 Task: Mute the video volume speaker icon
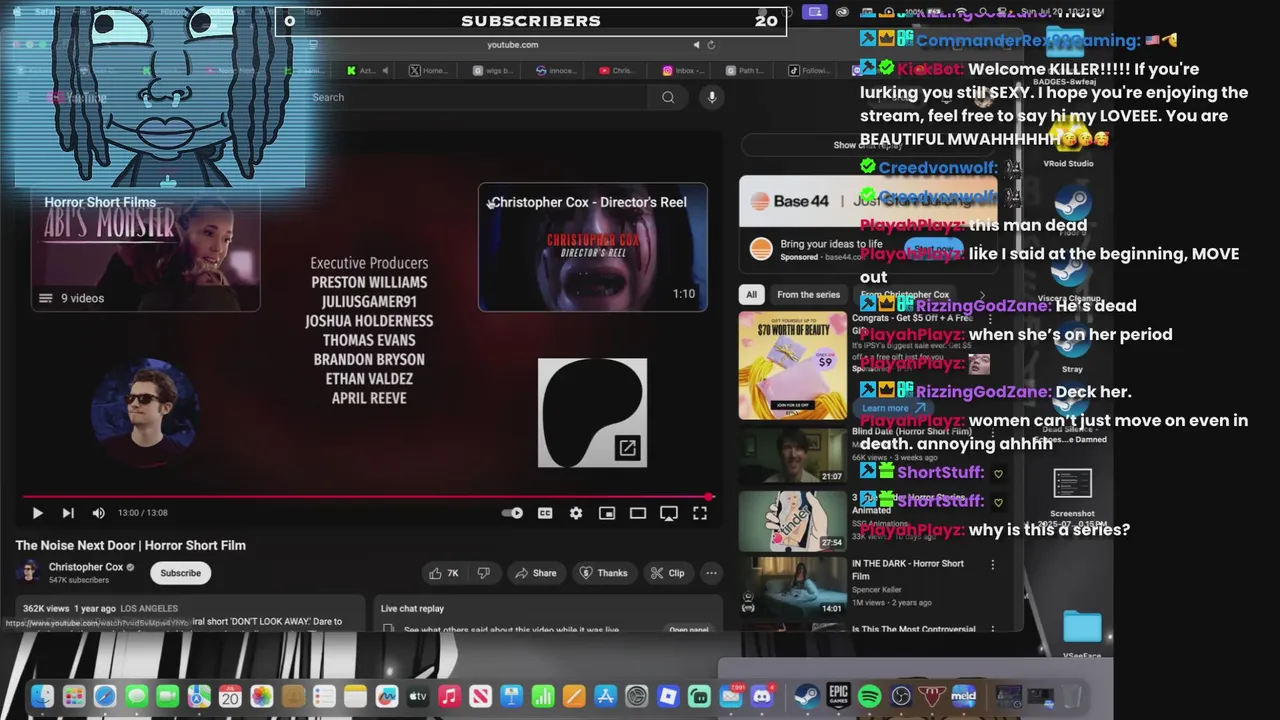[x=98, y=513]
